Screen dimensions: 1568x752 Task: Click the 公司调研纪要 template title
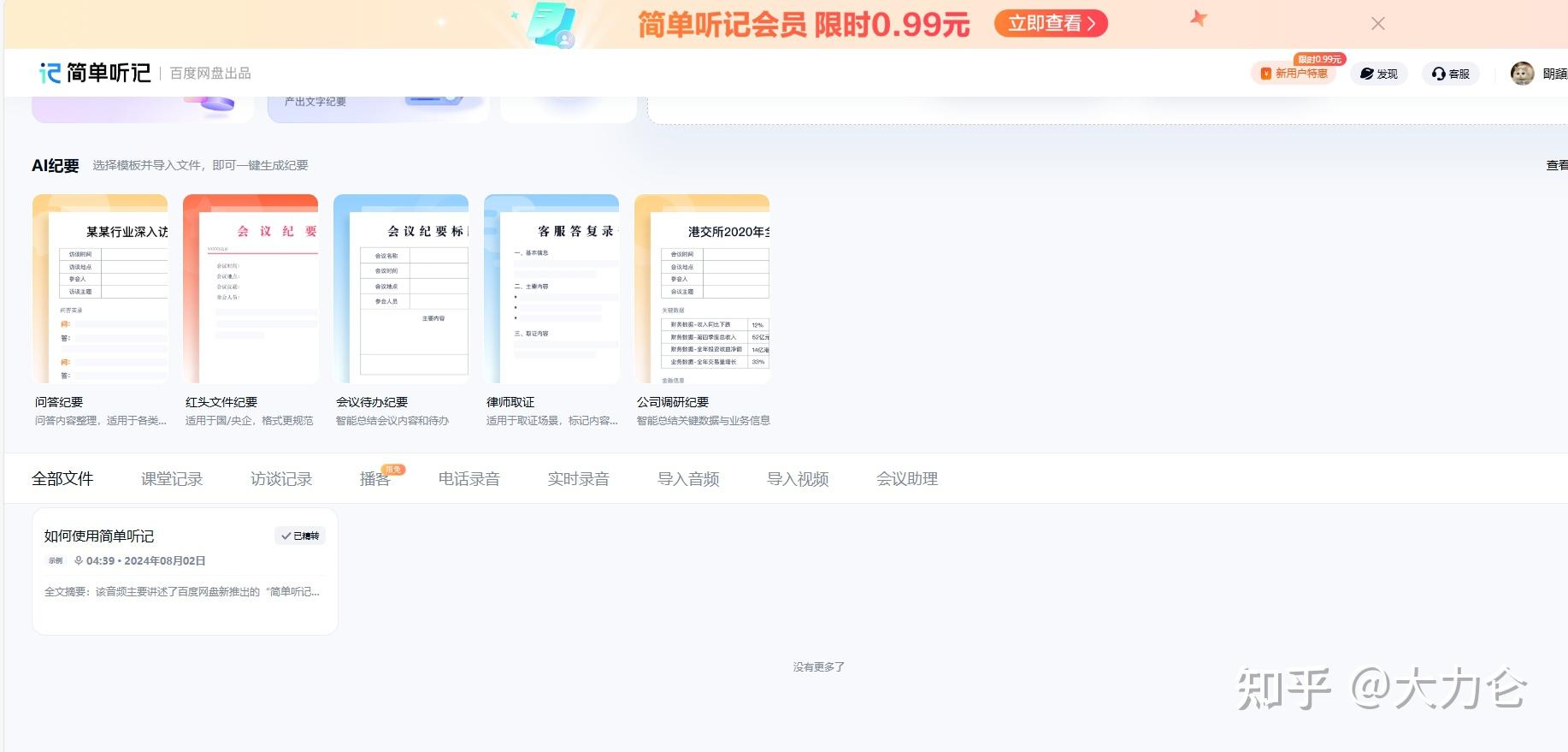tap(673, 402)
